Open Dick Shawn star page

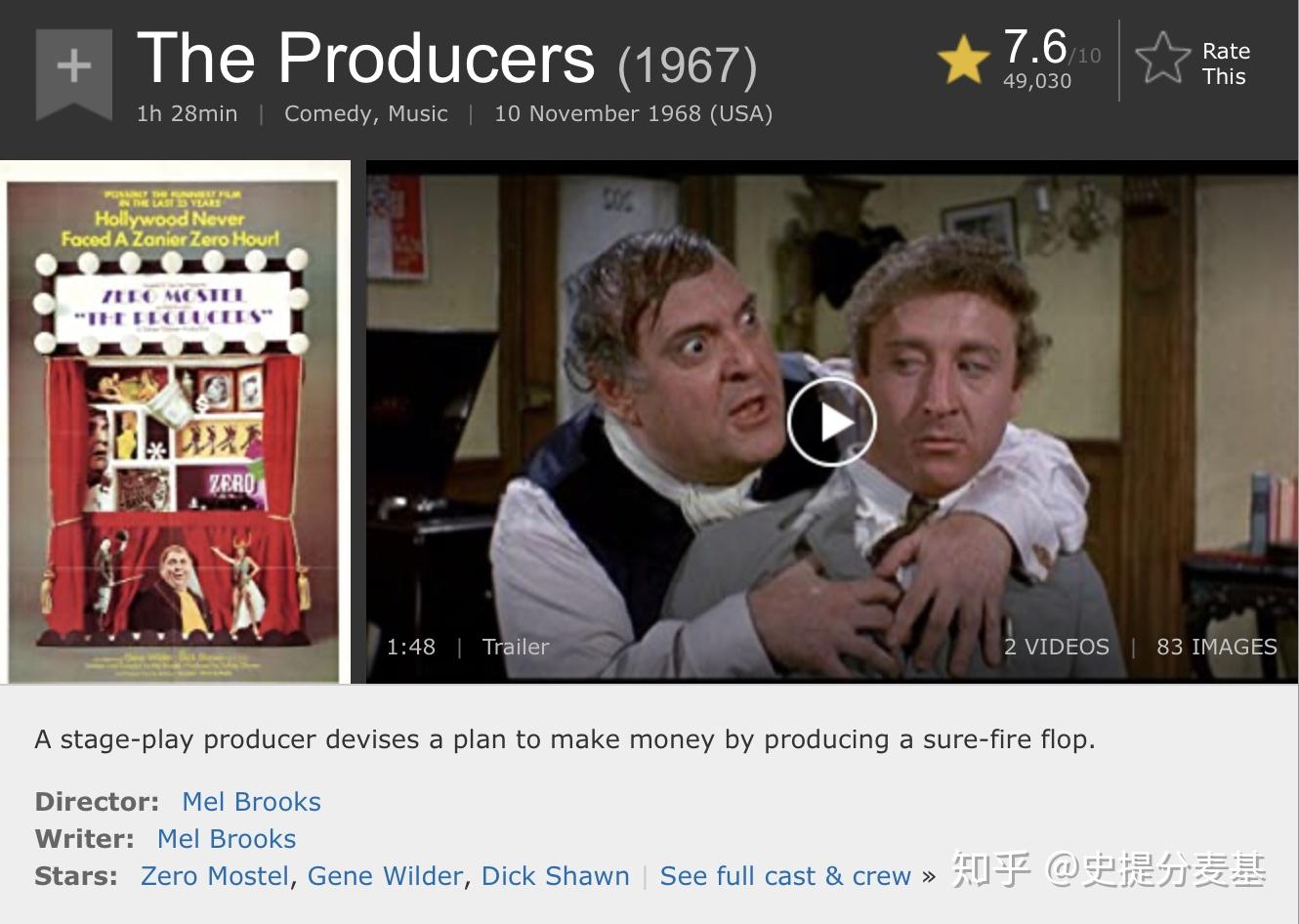tap(555, 876)
